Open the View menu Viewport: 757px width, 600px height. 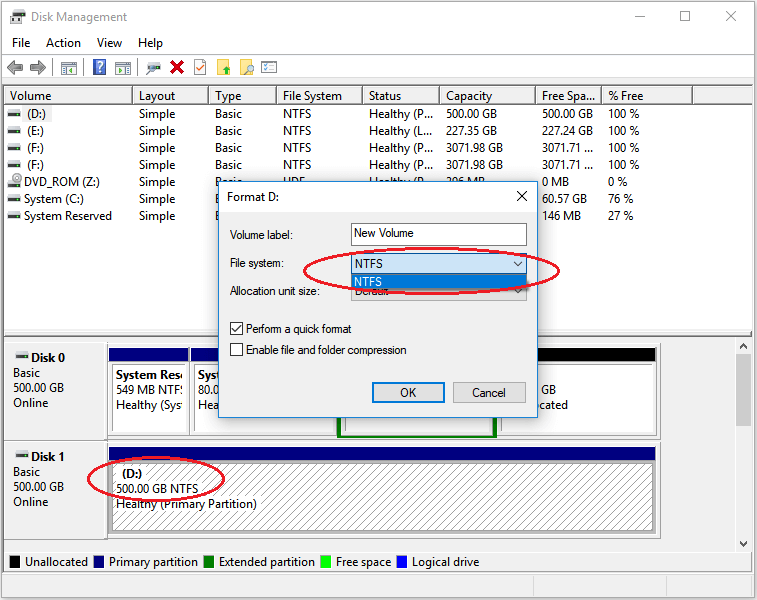pyautogui.click(x=109, y=43)
